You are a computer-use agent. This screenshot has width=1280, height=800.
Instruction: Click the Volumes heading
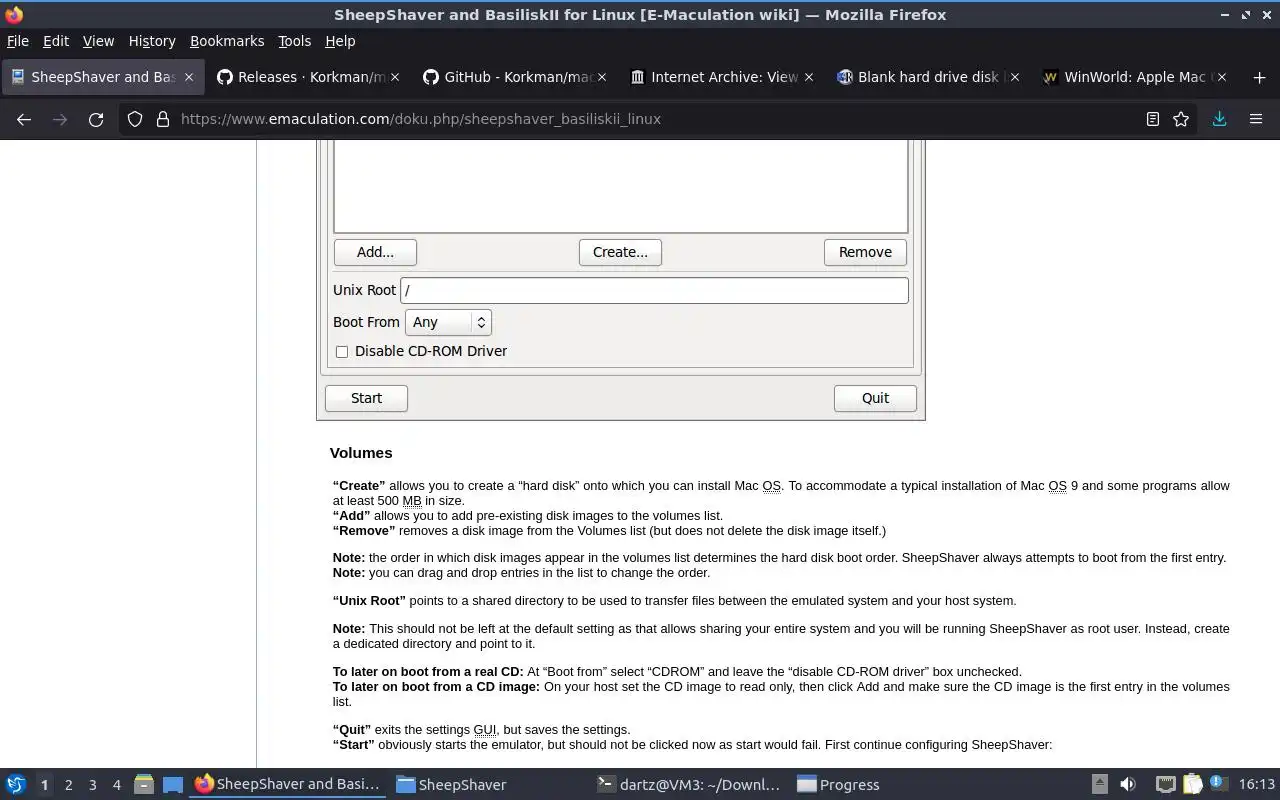[x=361, y=453]
